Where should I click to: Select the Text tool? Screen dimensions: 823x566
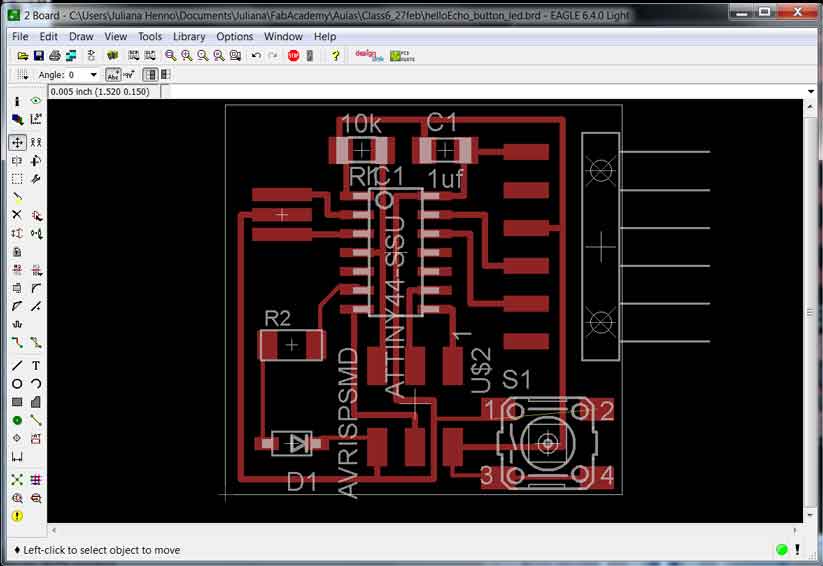[36, 365]
